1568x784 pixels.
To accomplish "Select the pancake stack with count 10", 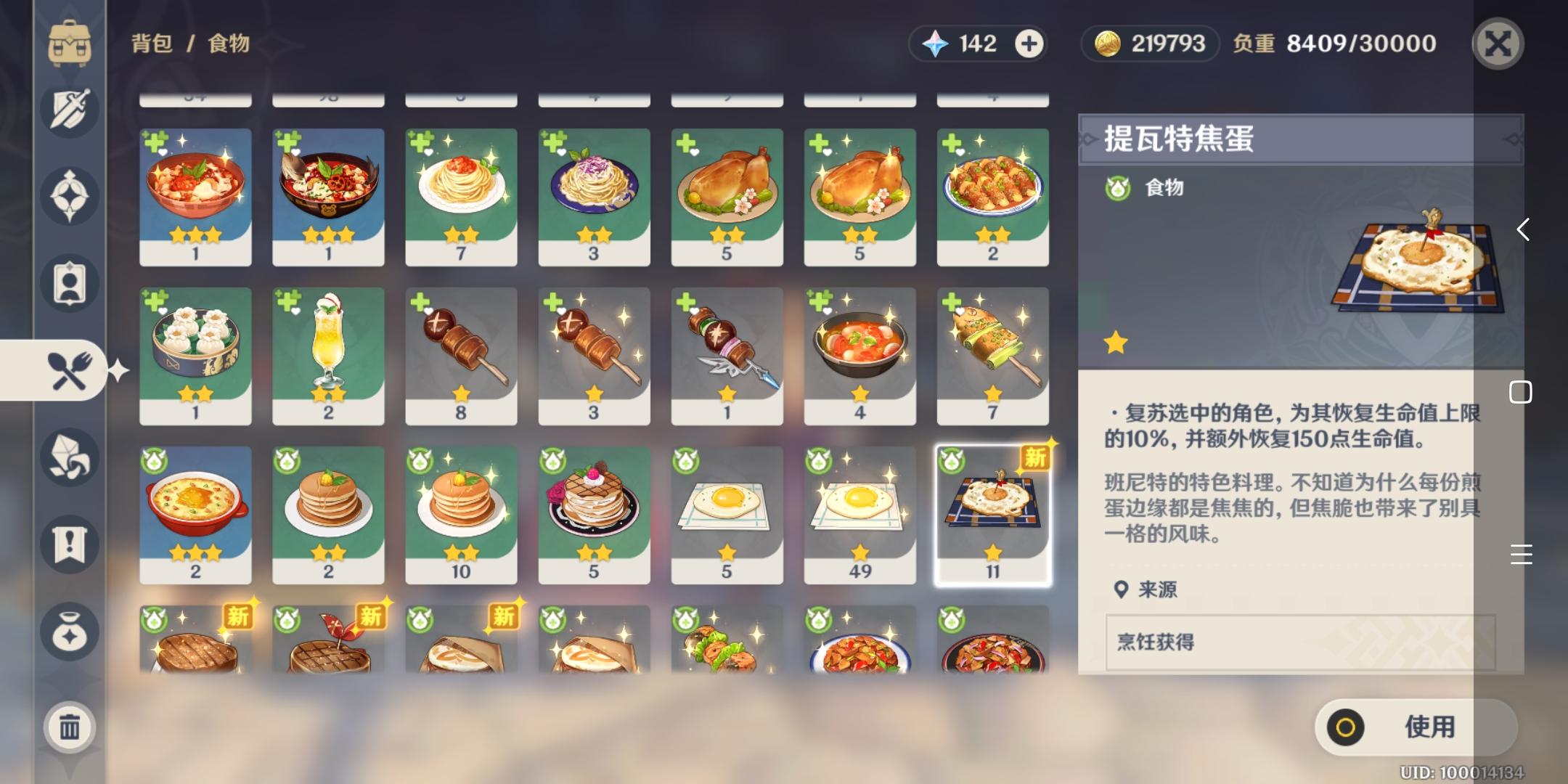I will coord(461,515).
